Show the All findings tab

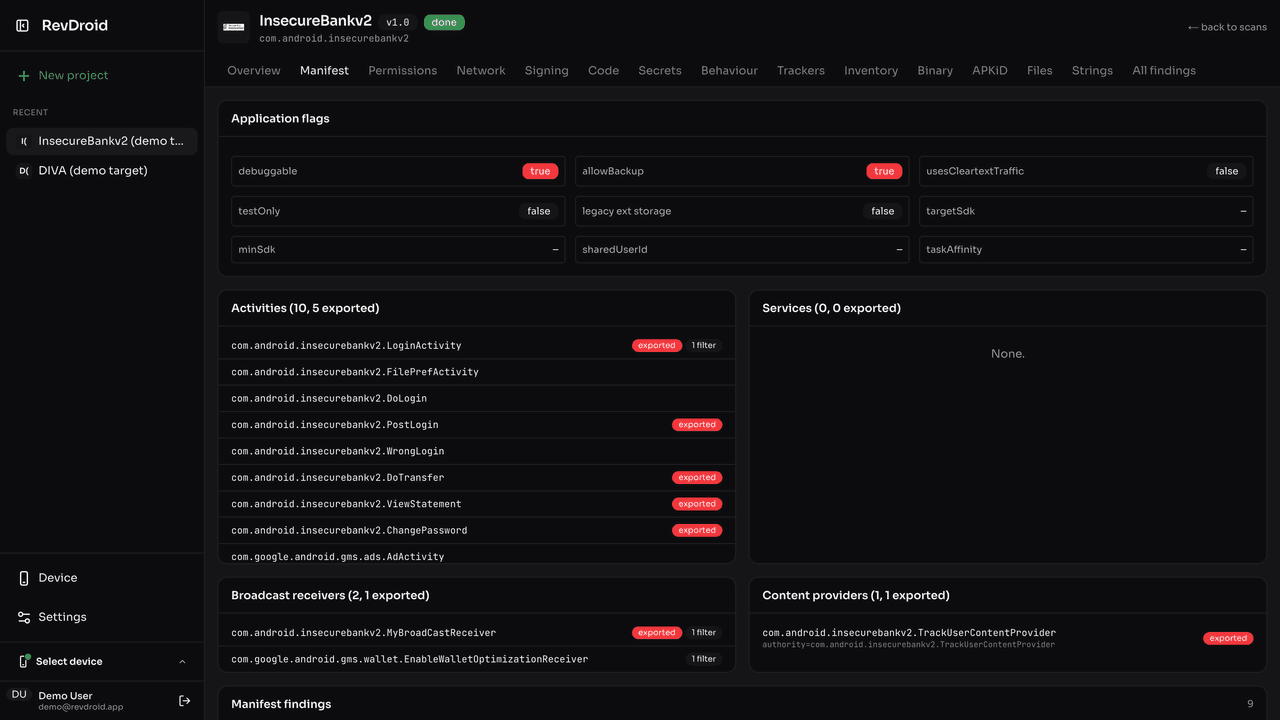(1164, 71)
